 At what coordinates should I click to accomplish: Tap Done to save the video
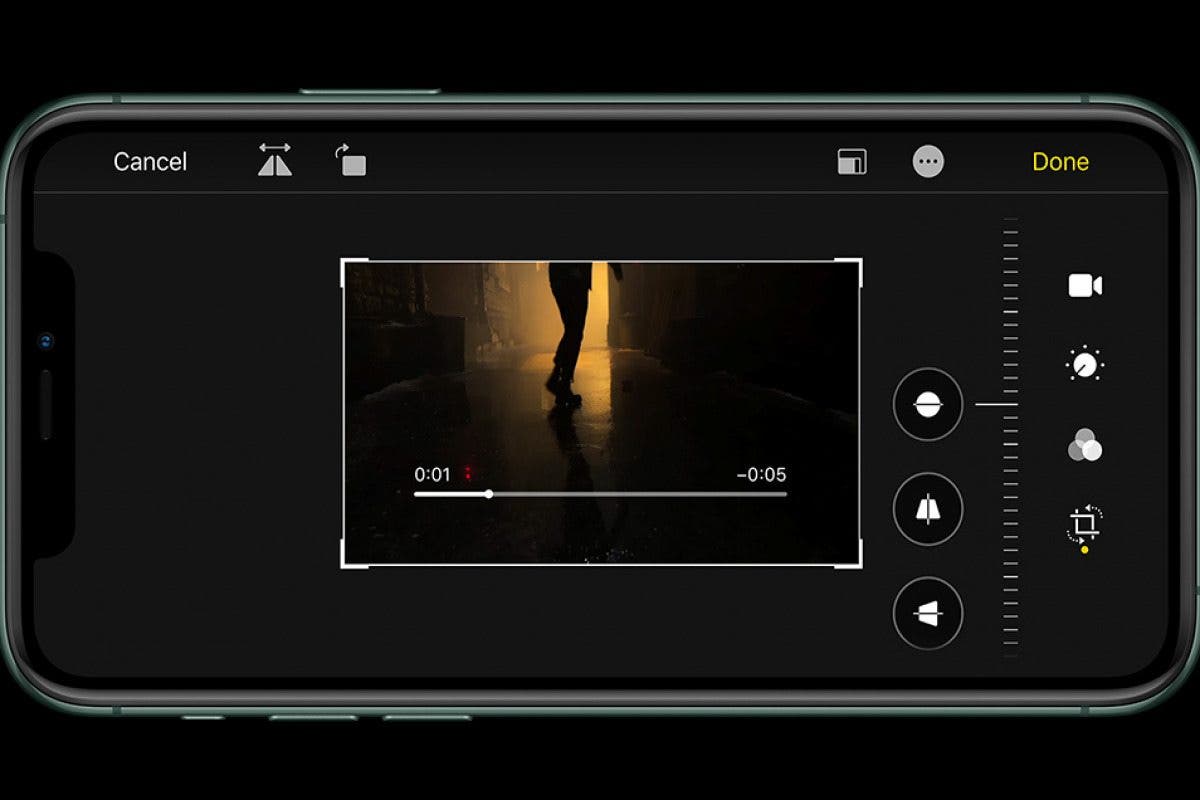[x=1061, y=161]
